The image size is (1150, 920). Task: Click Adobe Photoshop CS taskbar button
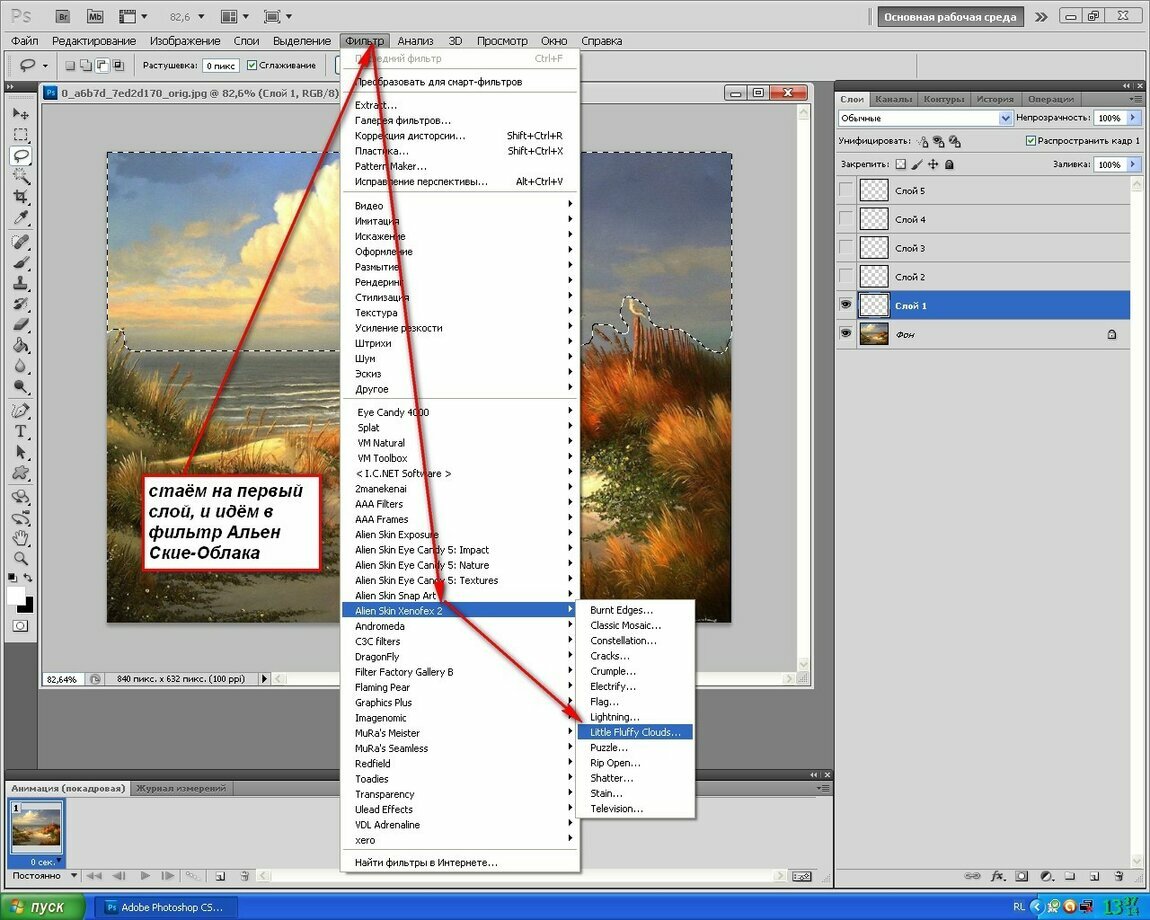[x=164, y=908]
